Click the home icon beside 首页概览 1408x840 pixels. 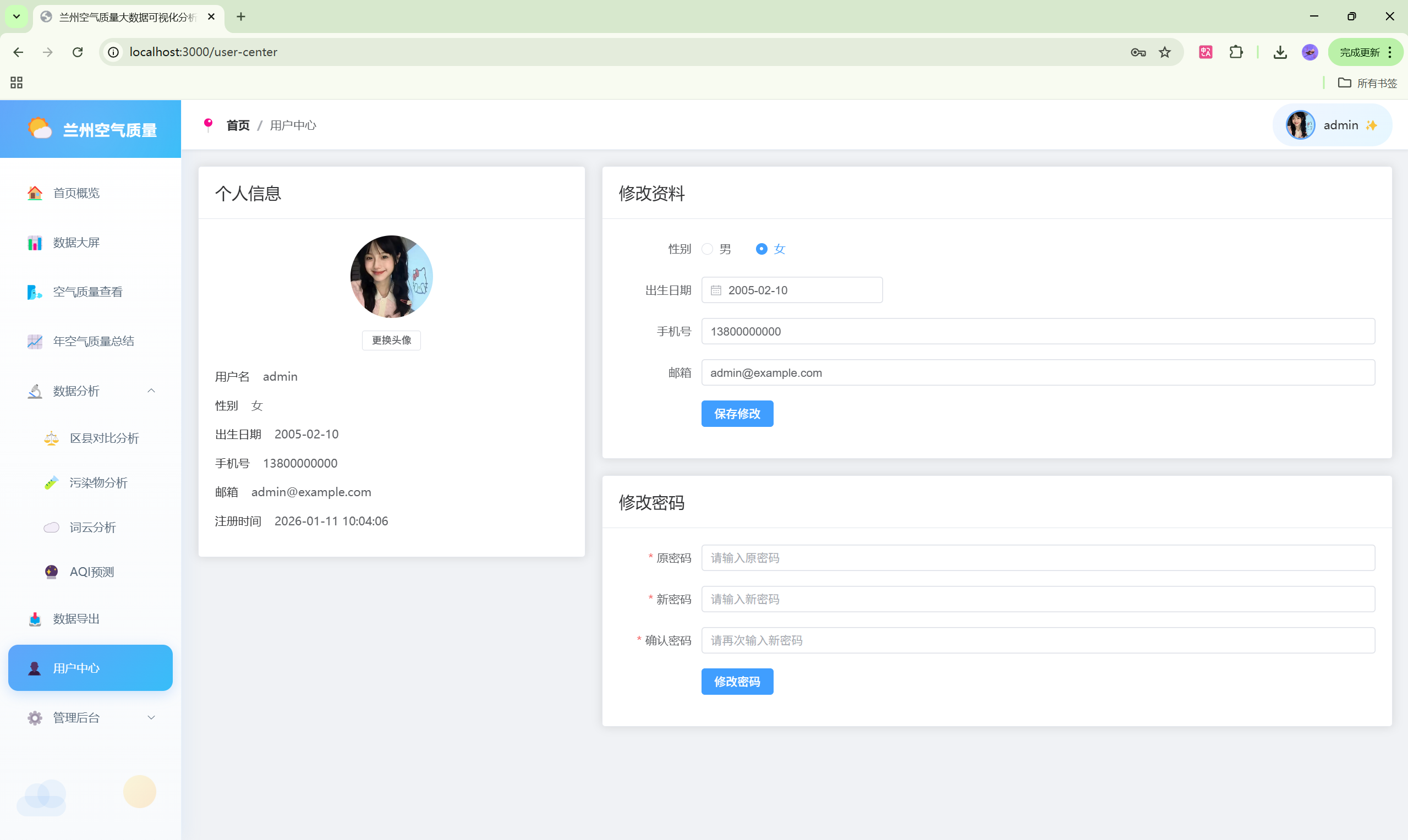(35, 193)
